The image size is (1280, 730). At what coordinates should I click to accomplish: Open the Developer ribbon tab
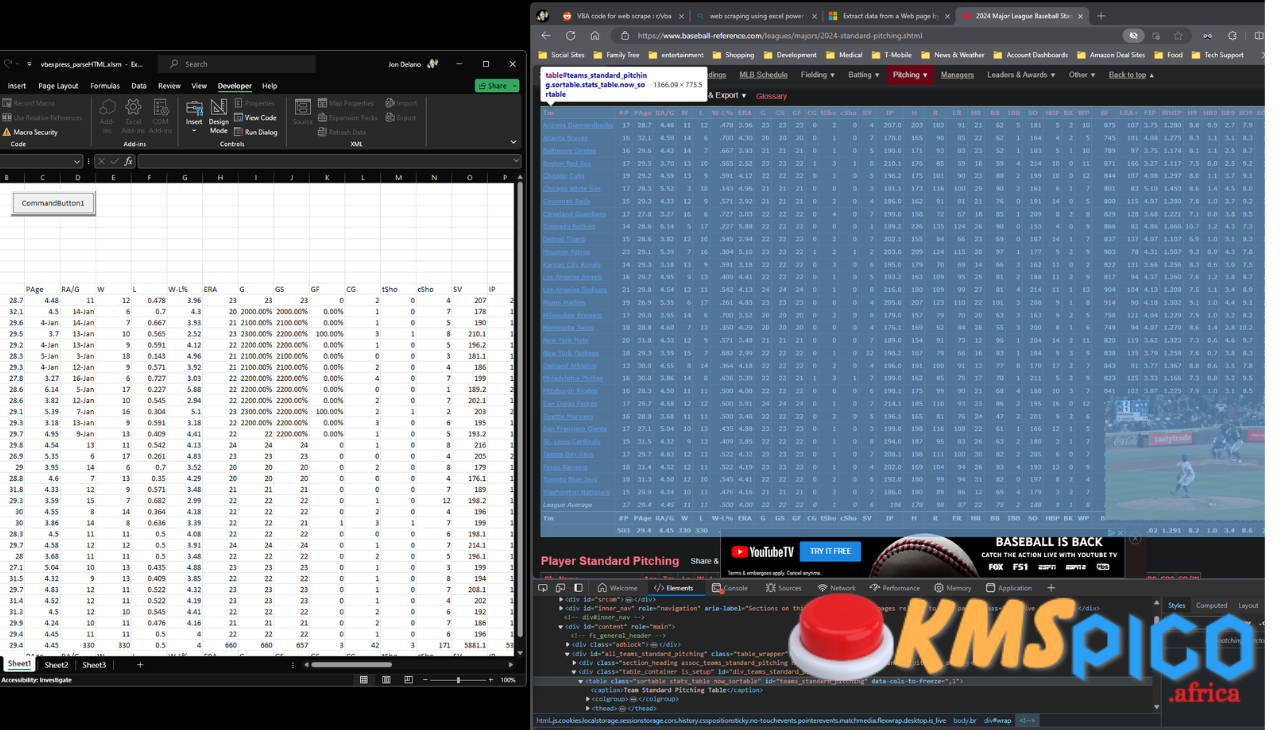235,86
